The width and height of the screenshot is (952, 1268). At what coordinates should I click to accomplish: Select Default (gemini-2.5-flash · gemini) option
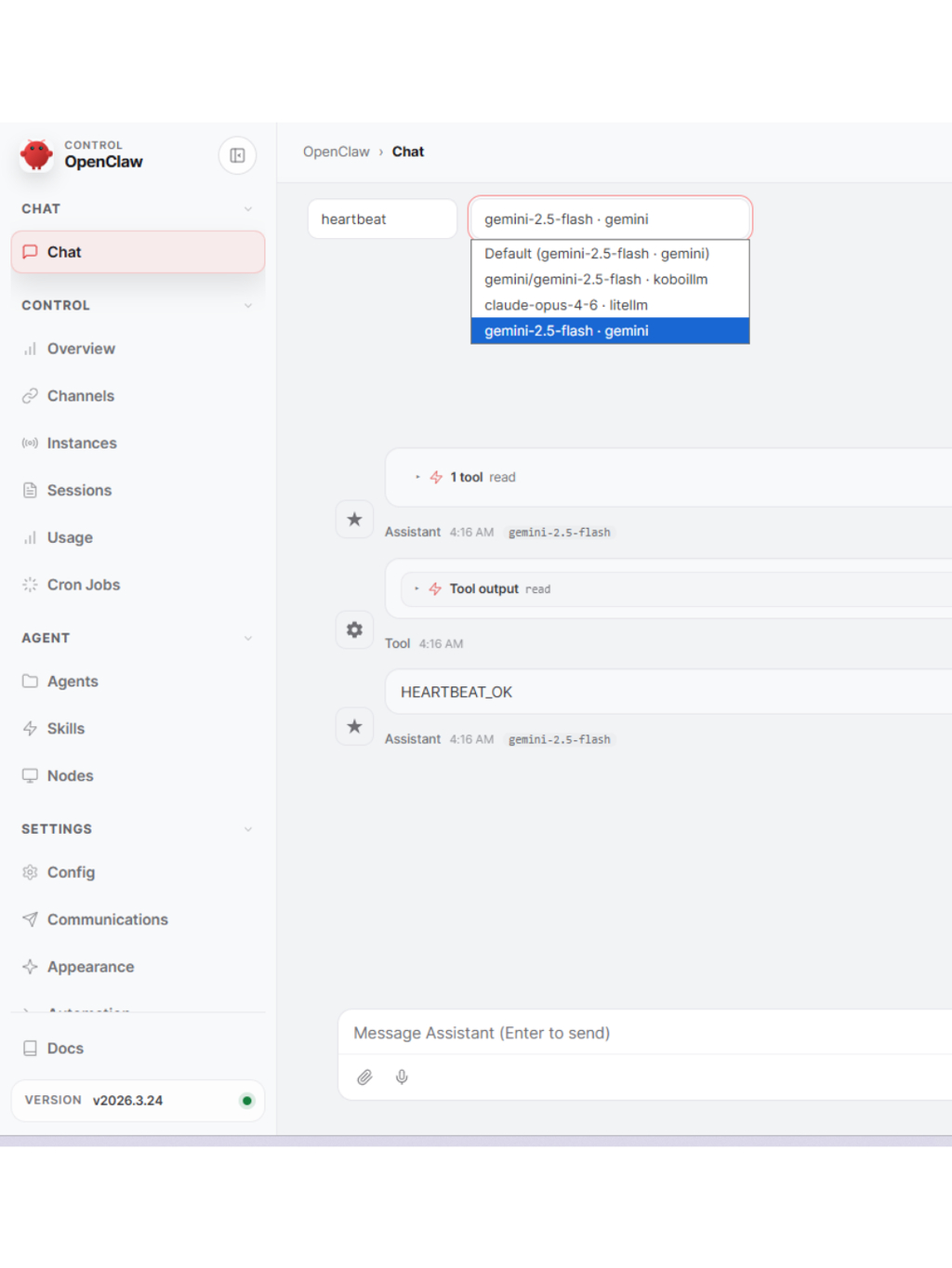pos(610,254)
